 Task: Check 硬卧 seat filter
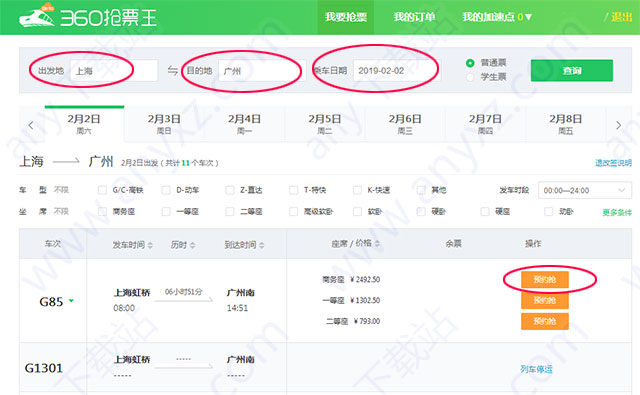tap(421, 211)
